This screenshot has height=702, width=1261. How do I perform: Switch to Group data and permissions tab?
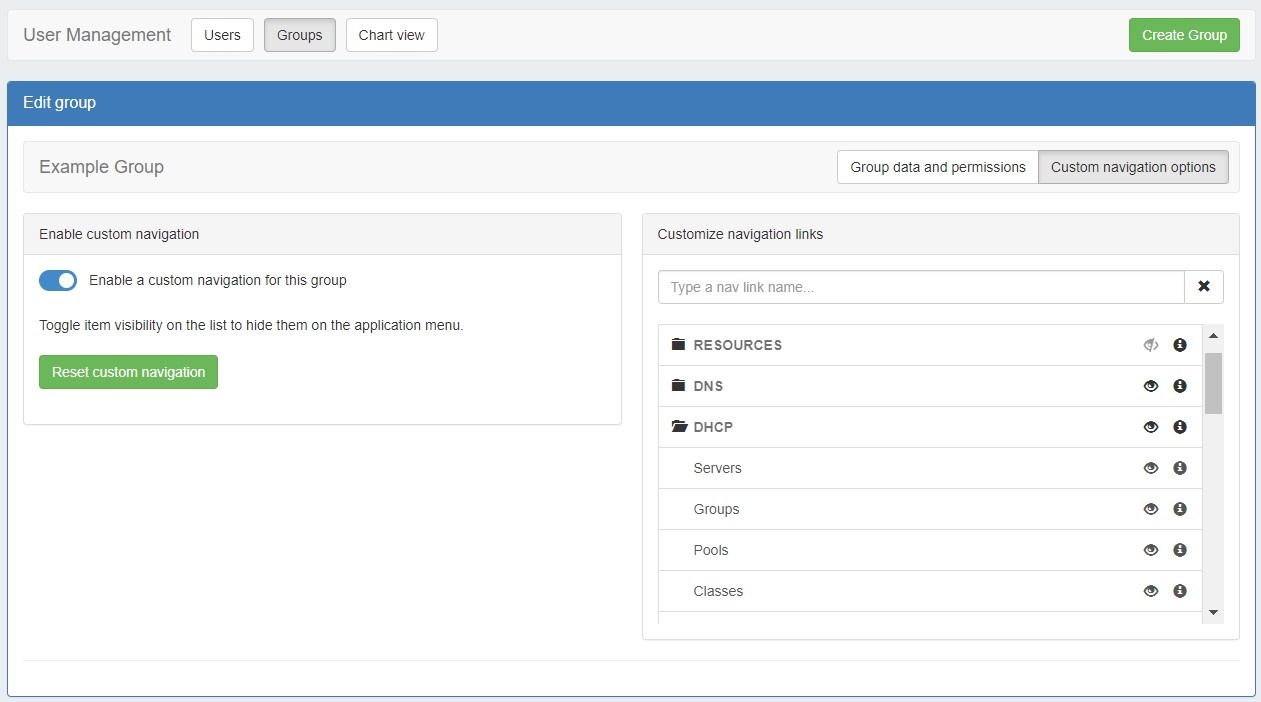click(x=937, y=167)
